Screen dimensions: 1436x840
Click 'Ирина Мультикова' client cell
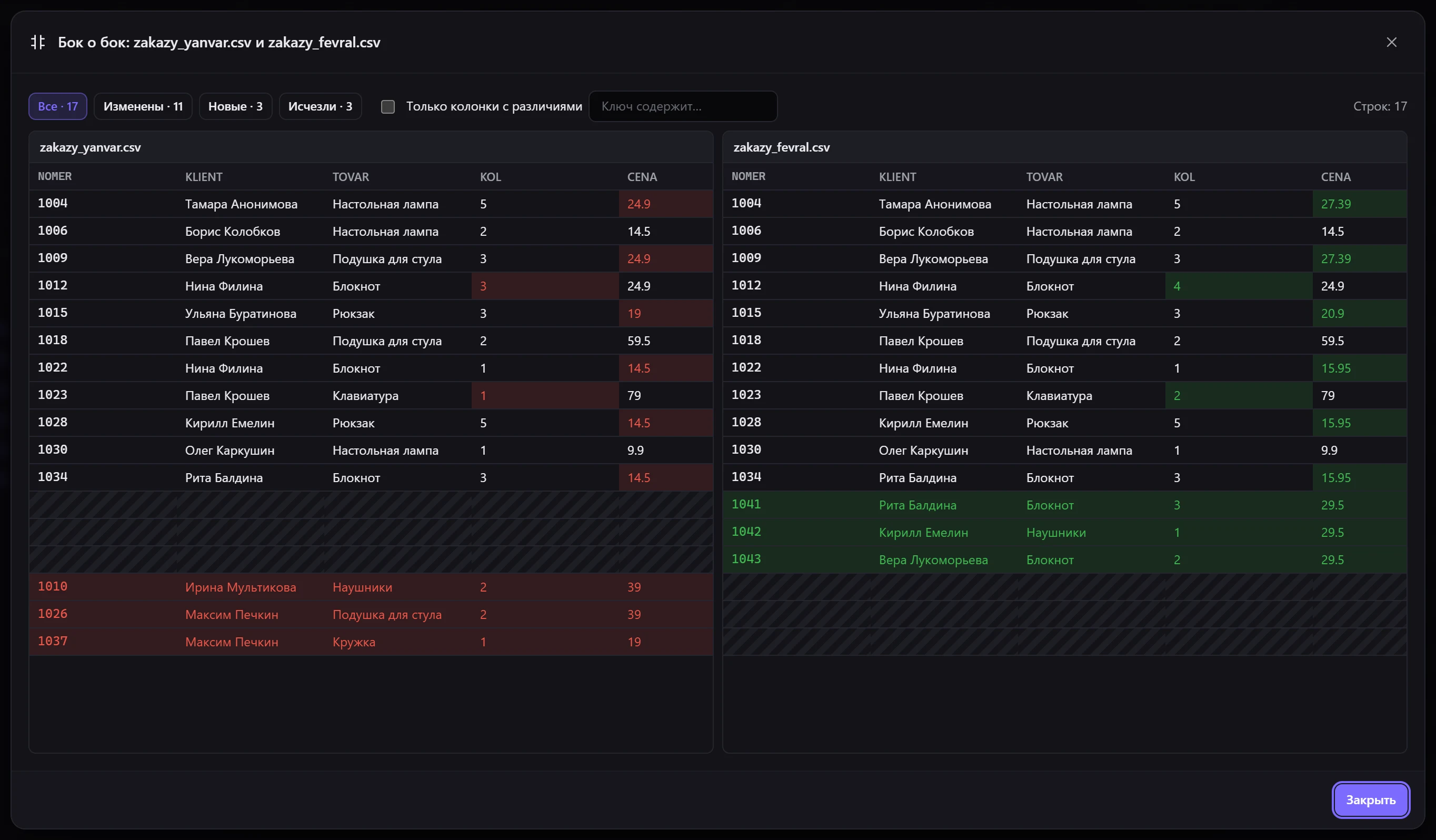coord(241,587)
